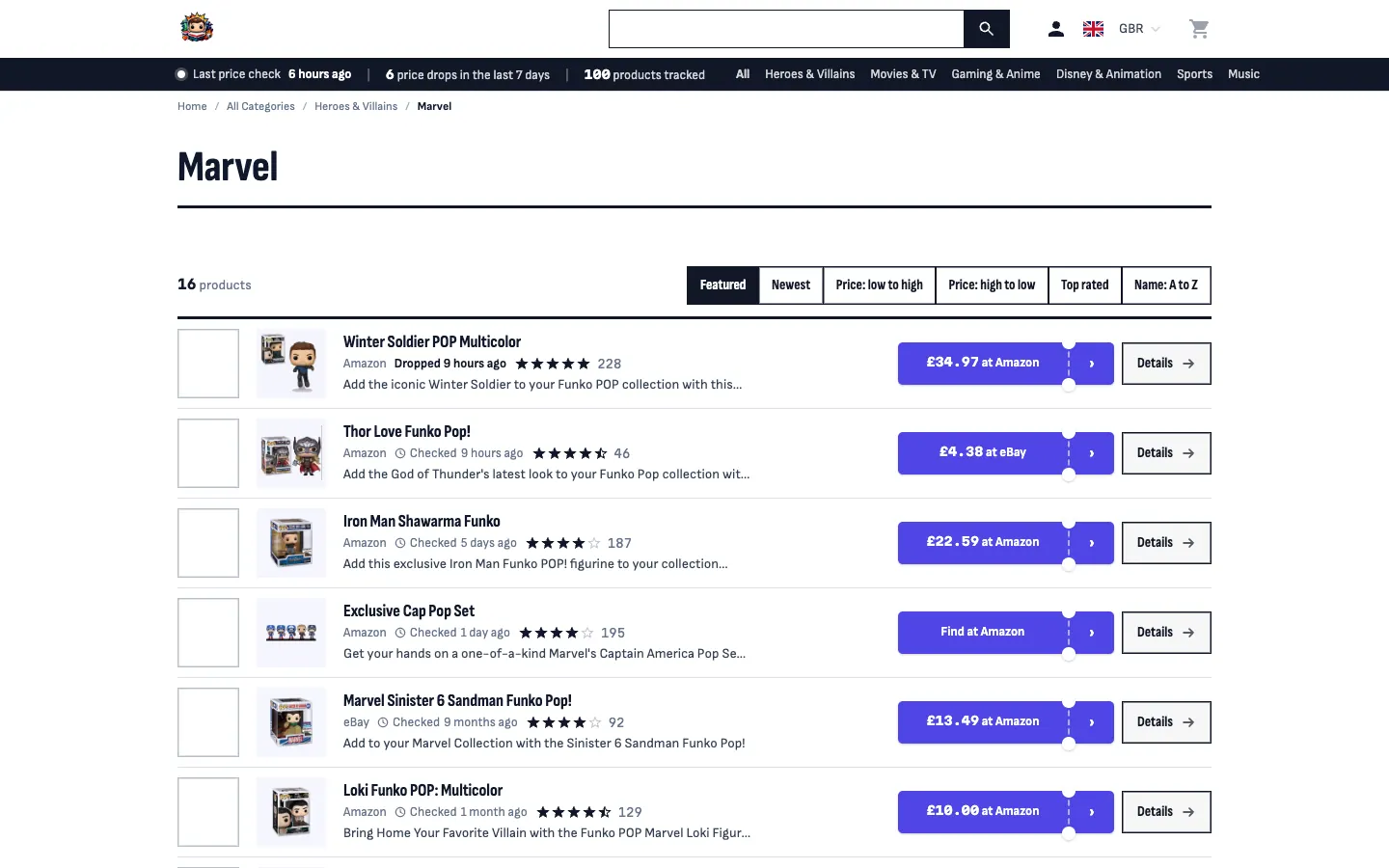Open the user account icon
The image size is (1389, 868).
click(x=1056, y=29)
